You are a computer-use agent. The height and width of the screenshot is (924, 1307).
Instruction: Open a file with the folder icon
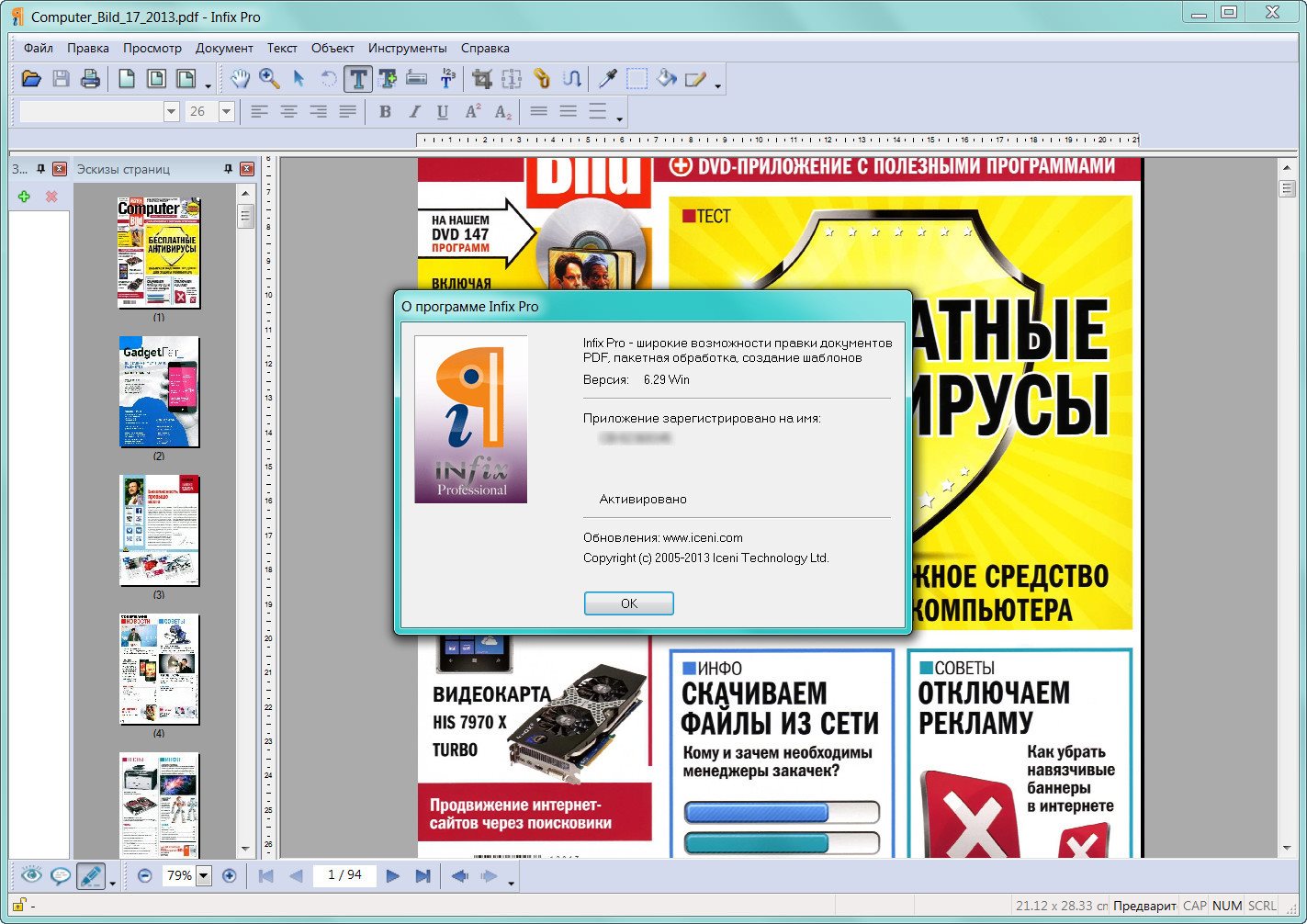click(x=31, y=79)
